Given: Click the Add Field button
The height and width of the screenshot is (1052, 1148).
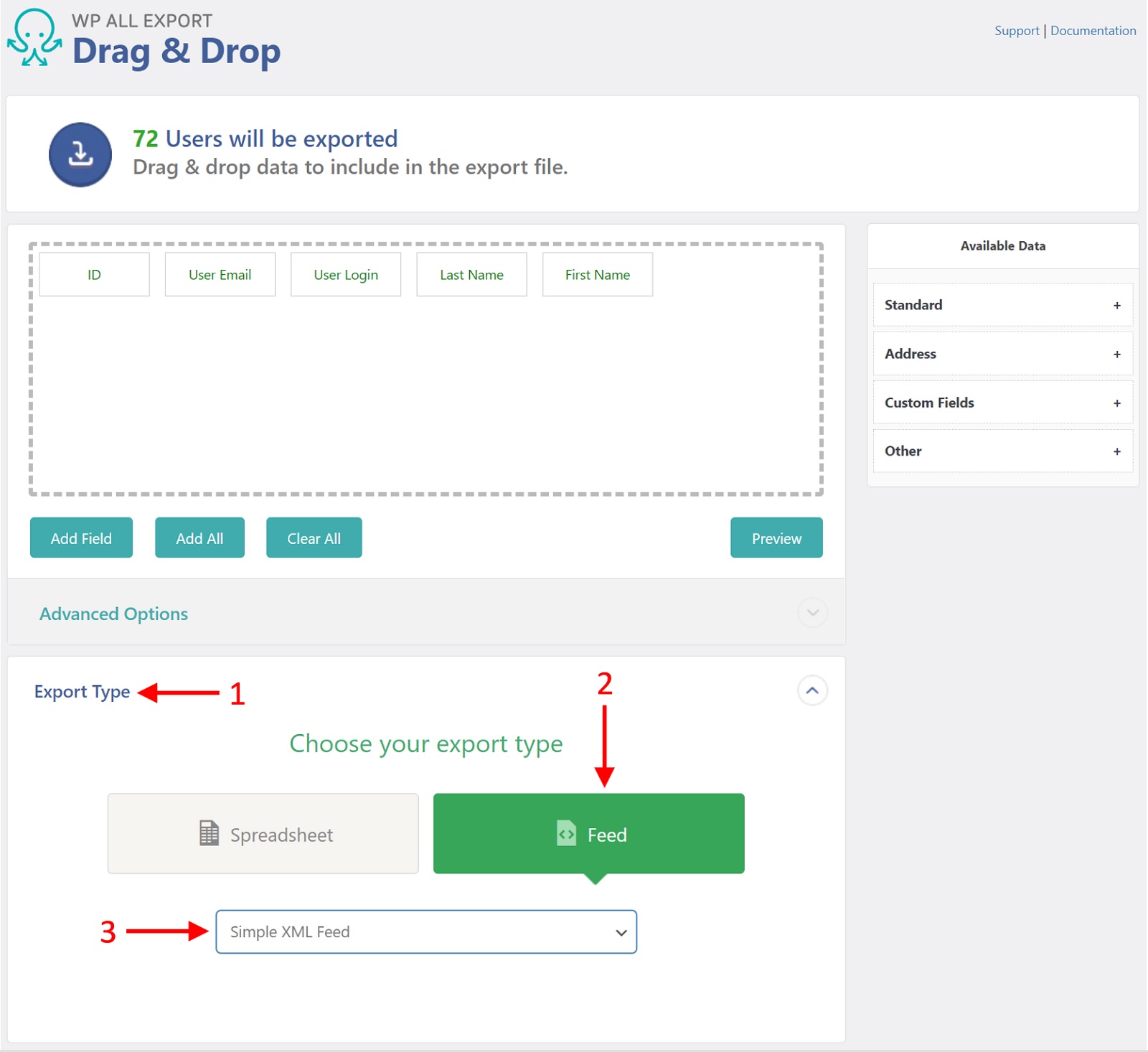Looking at the screenshot, I should pyautogui.click(x=81, y=537).
